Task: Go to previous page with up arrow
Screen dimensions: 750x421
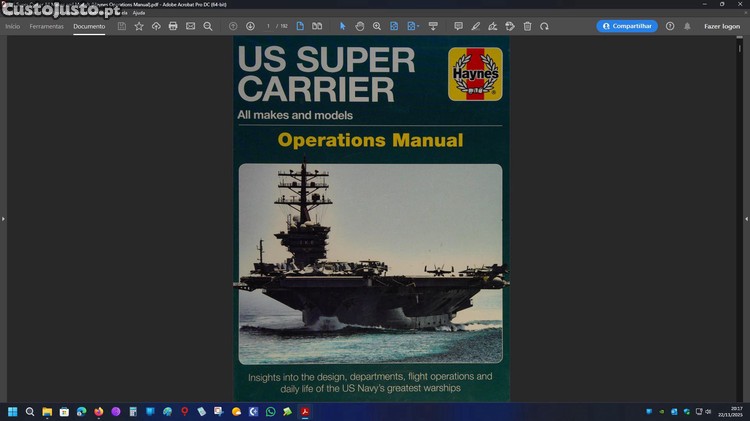Action: pos(233,26)
